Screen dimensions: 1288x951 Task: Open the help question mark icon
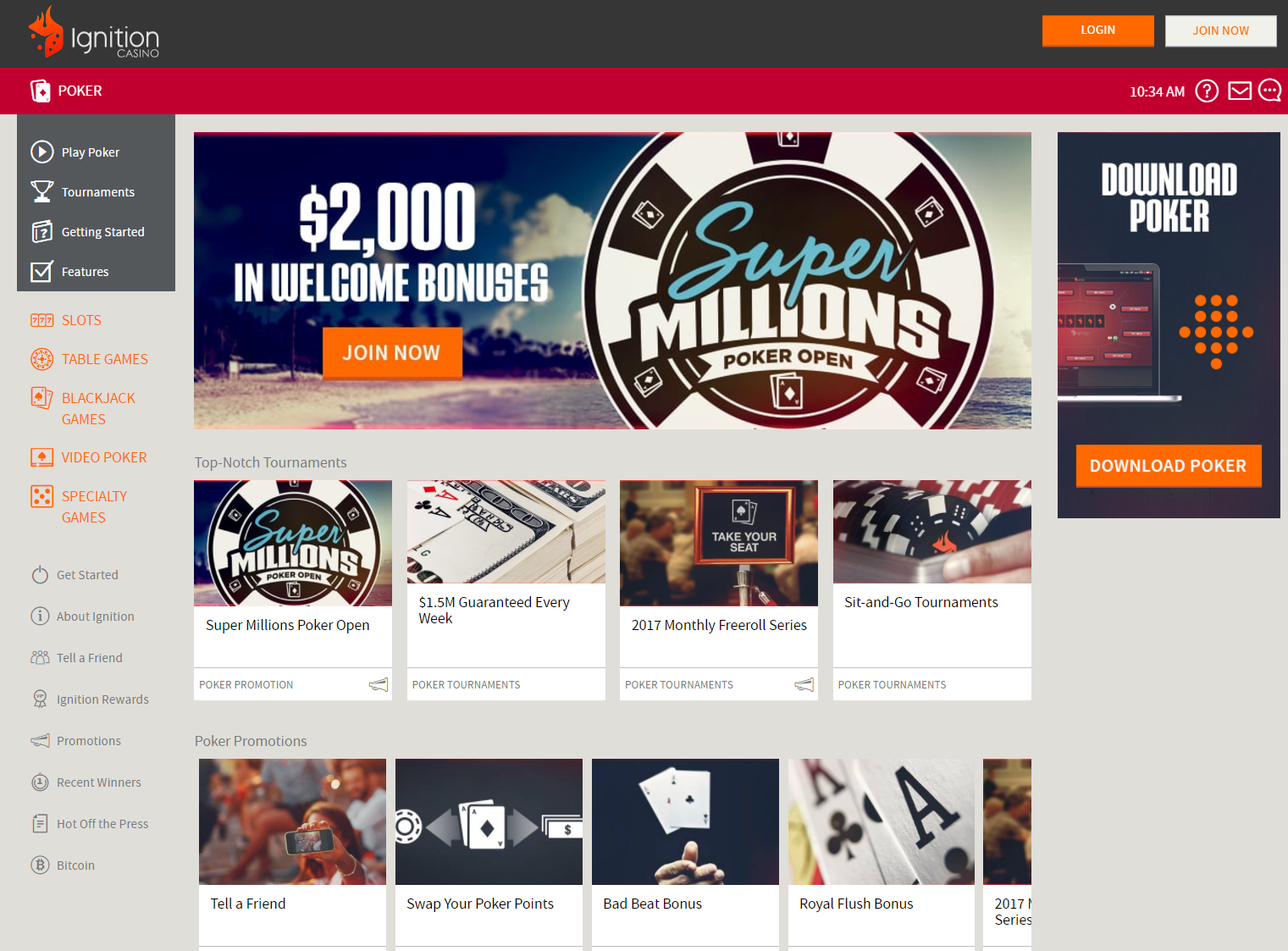1207,91
